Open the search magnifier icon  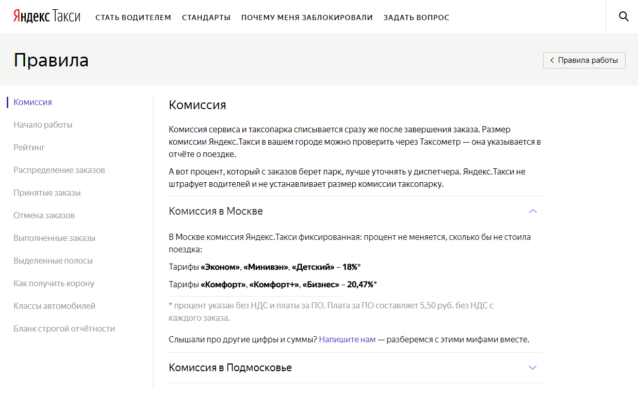coord(623,16)
